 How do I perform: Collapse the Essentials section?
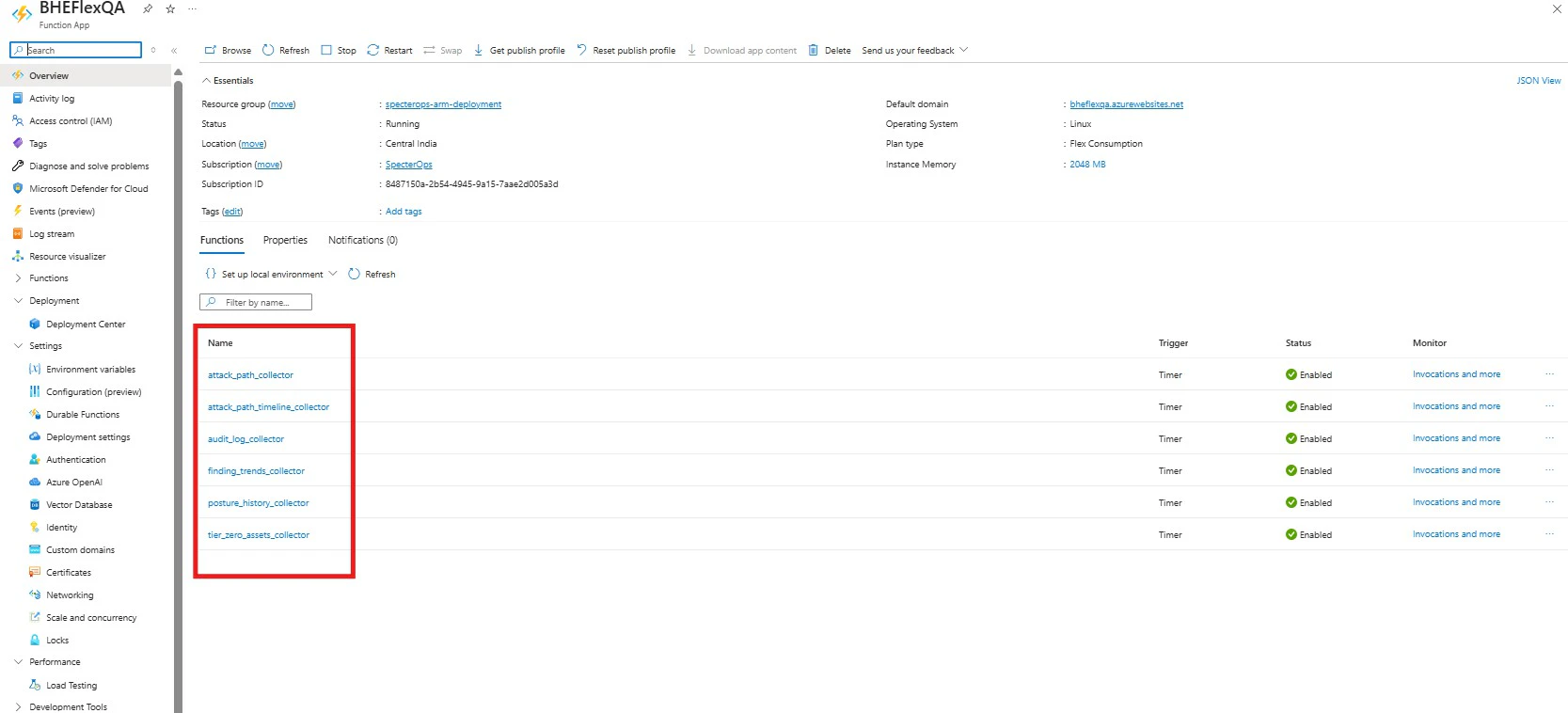(x=228, y=80)
